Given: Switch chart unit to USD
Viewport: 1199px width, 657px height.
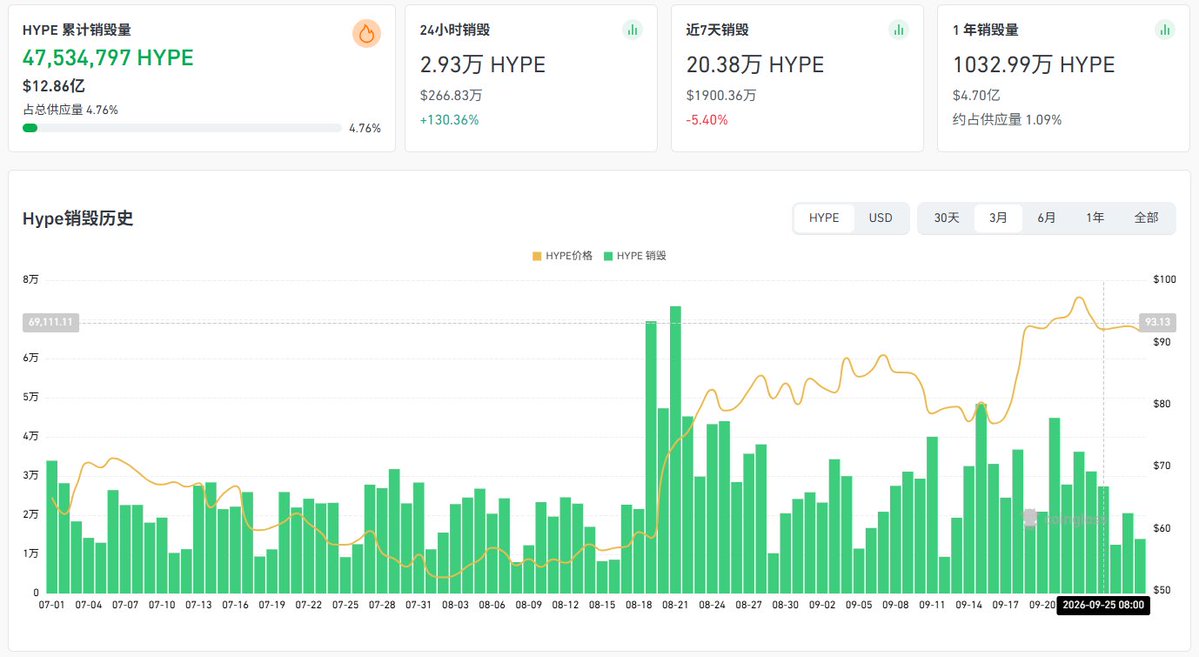Looking at the screenshot, I should click(x=880, y=218).
